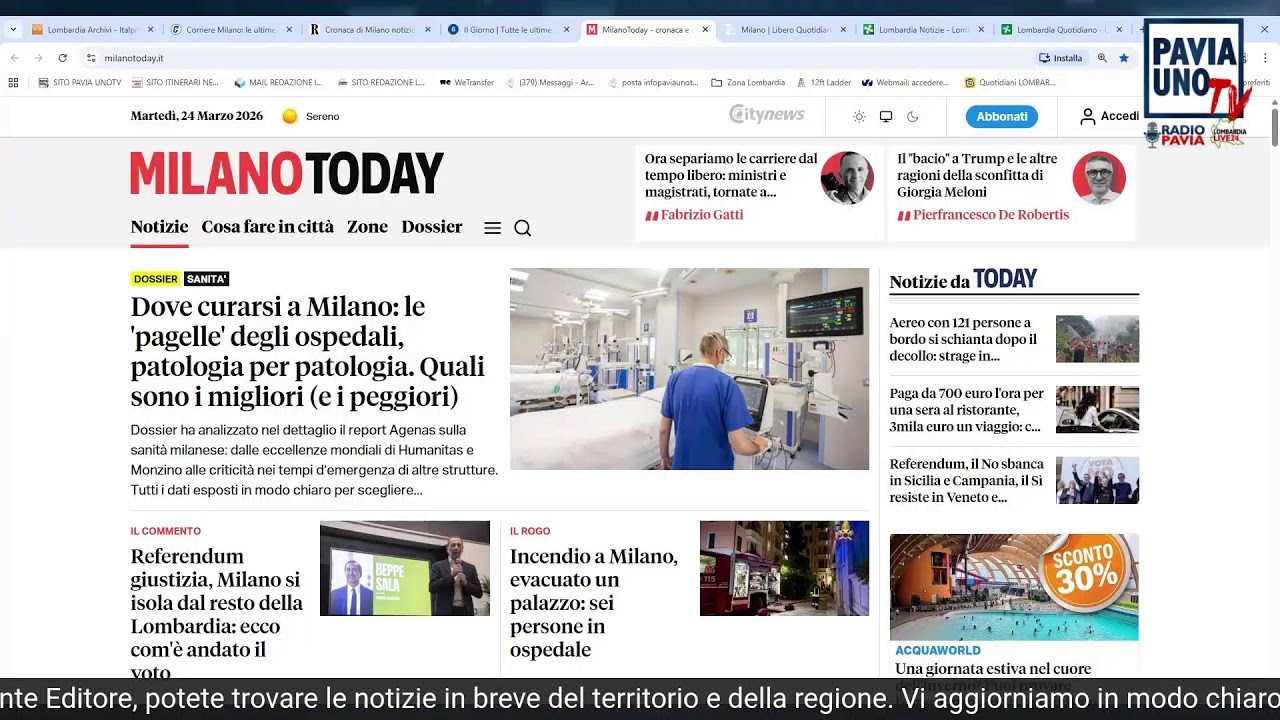This screenshot has width=1280, height=720.
Task: Reload the current page
Action: coord(62,58)
